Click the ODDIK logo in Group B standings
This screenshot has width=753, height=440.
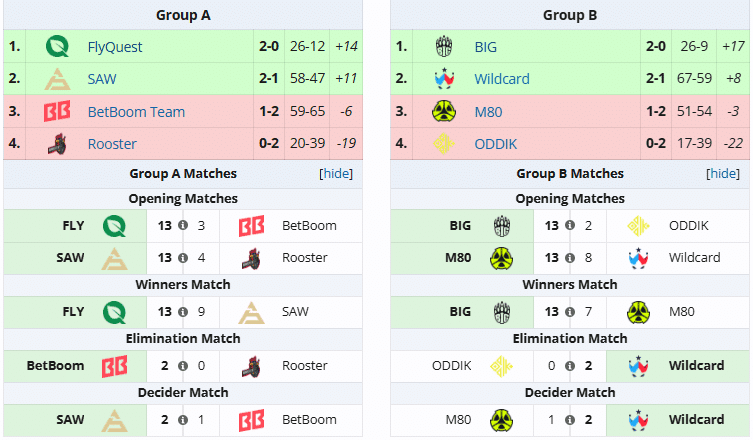tap(445, 144)
